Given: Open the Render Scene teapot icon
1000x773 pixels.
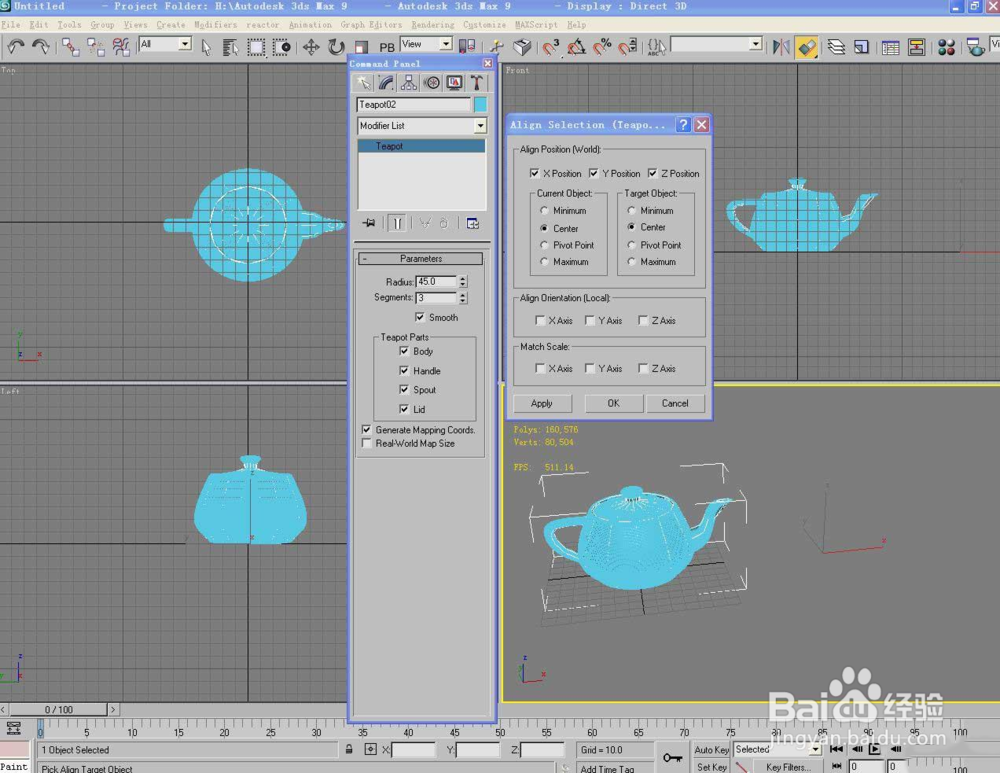Looking at the screenshot, I should (x=975, y=47).
